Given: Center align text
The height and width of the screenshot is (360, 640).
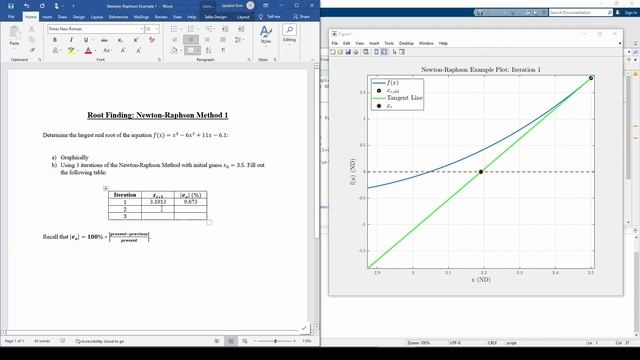Looking at the screenshot, I should 191,40.
